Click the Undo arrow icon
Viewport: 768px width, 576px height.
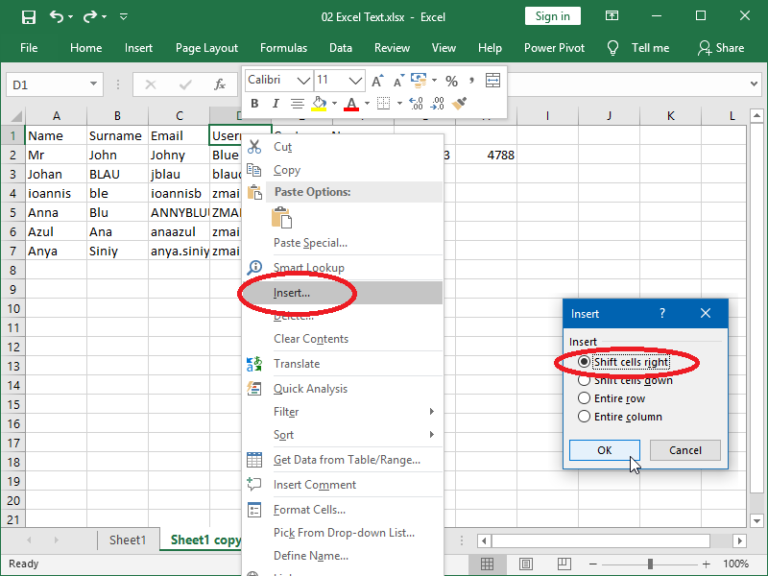tap(56, 17)
